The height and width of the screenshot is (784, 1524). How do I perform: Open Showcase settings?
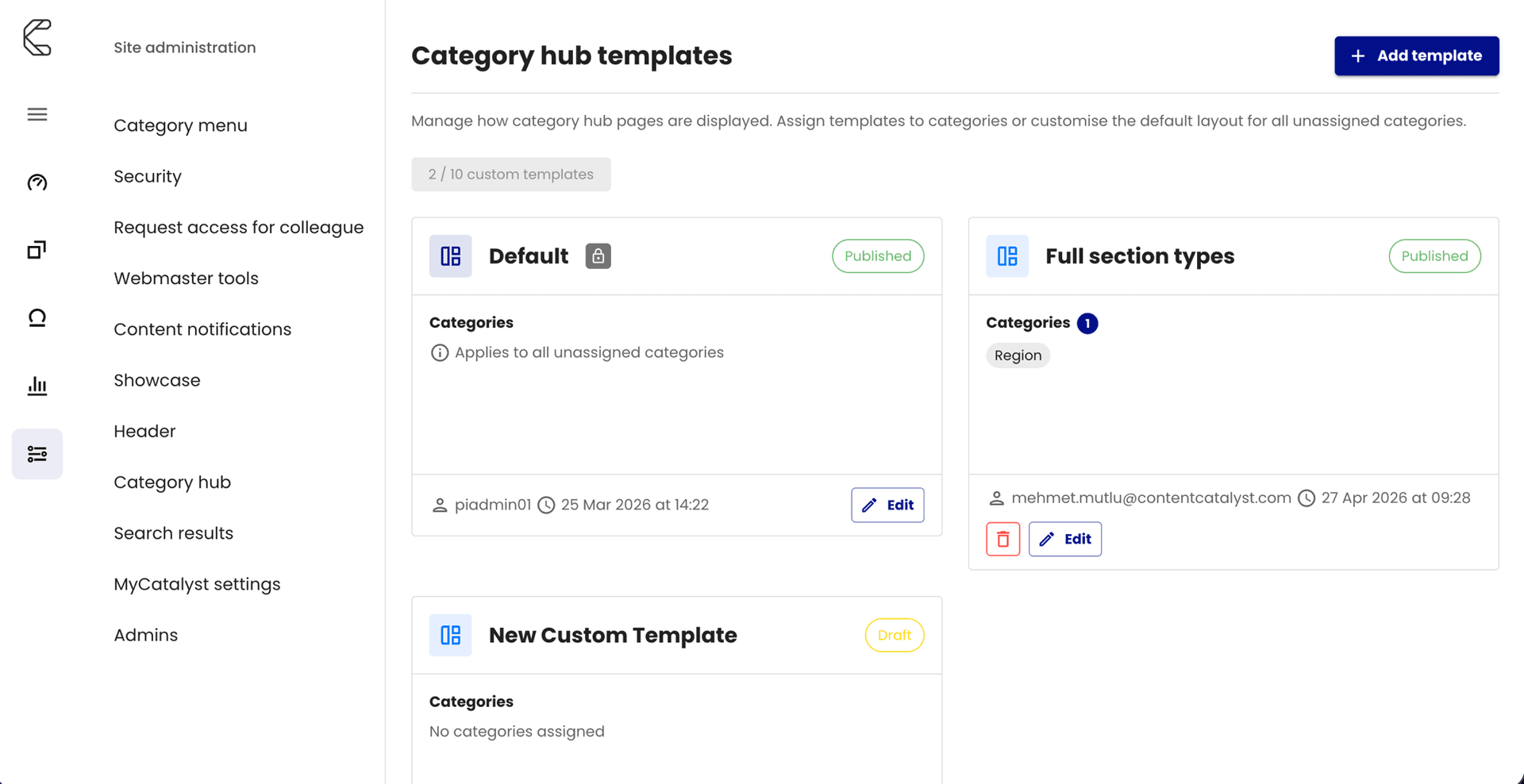[x=157, y=380]
